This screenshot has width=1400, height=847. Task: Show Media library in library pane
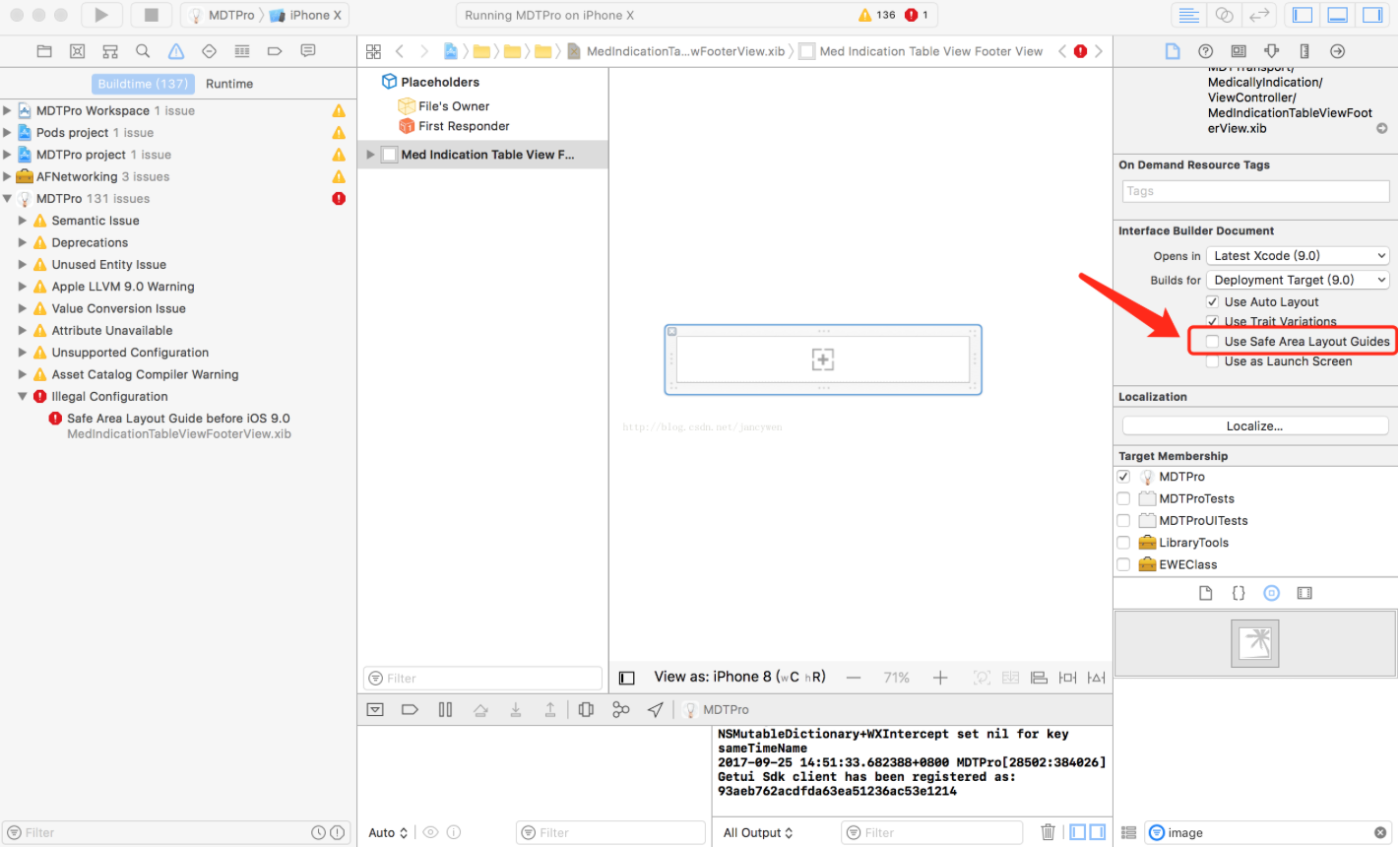point(1305,593)
